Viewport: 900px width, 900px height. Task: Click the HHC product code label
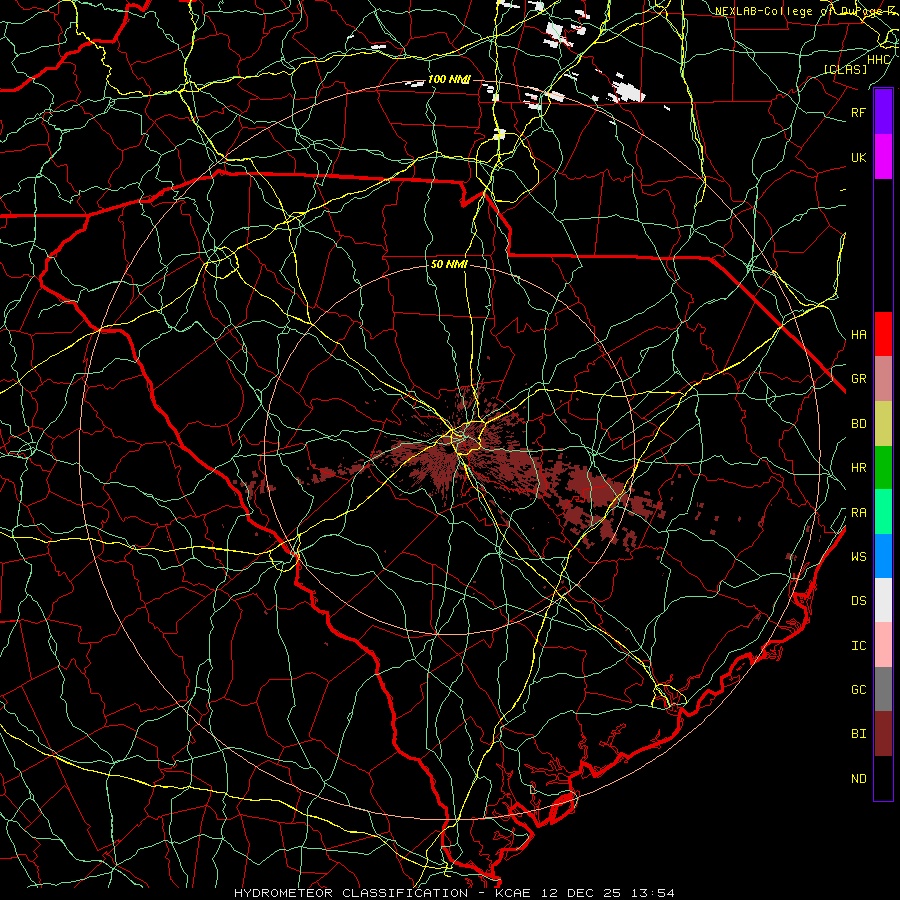[879, 60]
